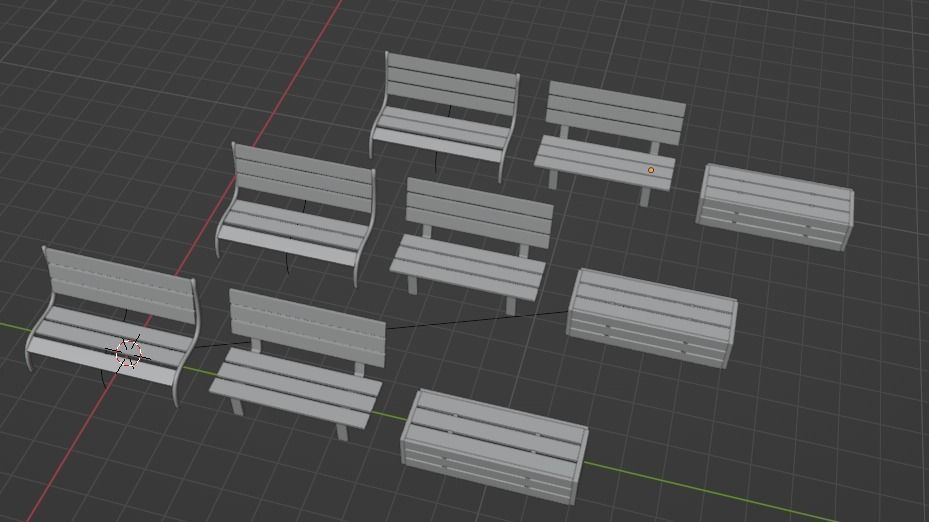Select the rearmost box-style bench
Image resolution: width=929 pixels, height=522 pixels.
775,207
